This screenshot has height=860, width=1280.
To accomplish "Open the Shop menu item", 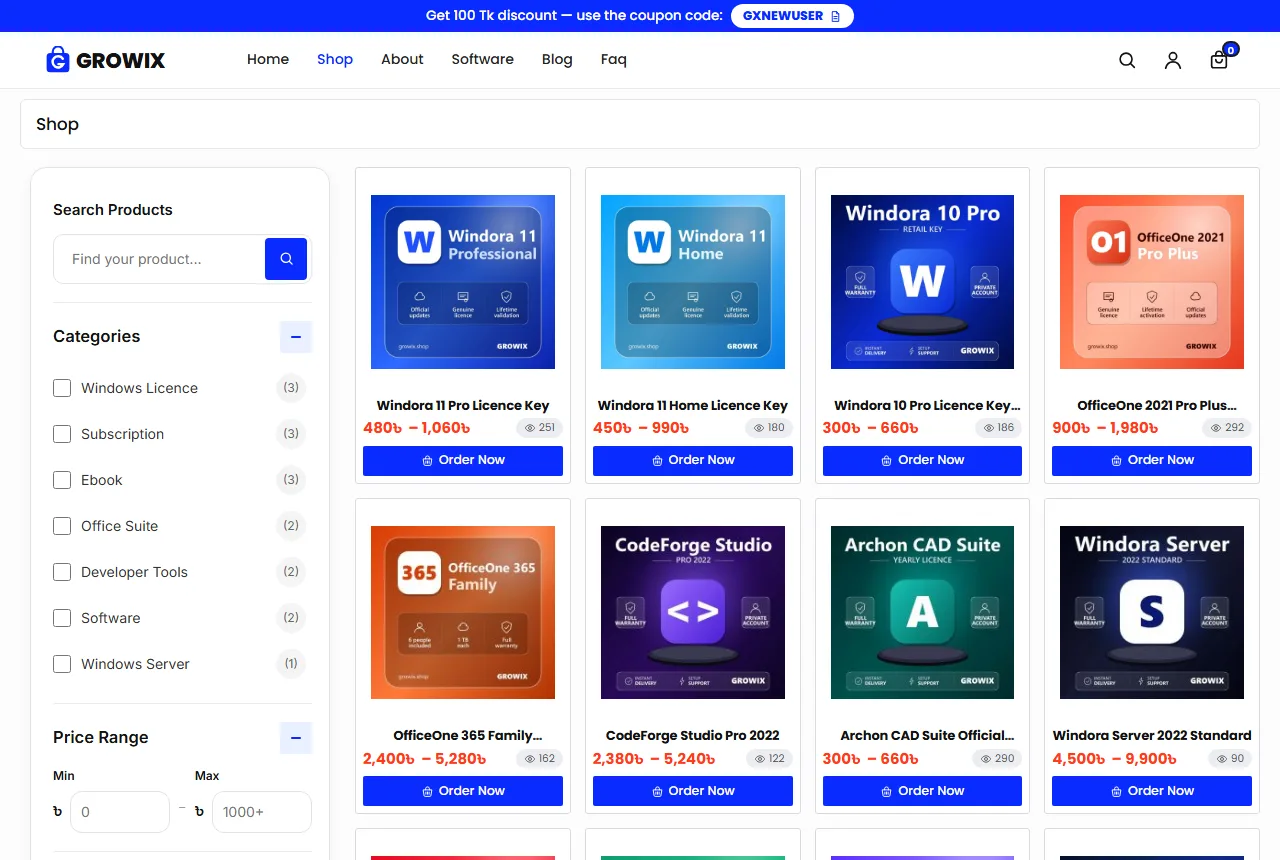I will click(x=335, y=59).
